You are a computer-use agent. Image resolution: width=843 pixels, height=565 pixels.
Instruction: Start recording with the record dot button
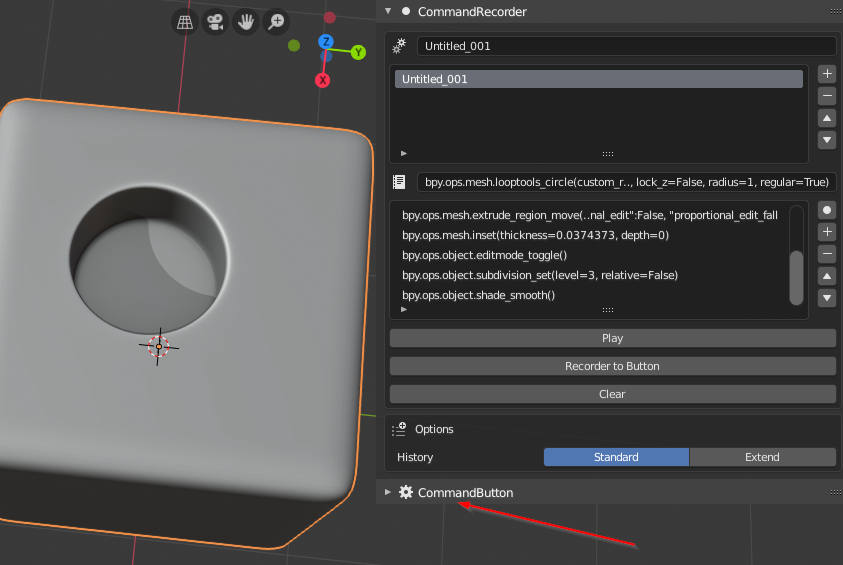pos(827,210)
